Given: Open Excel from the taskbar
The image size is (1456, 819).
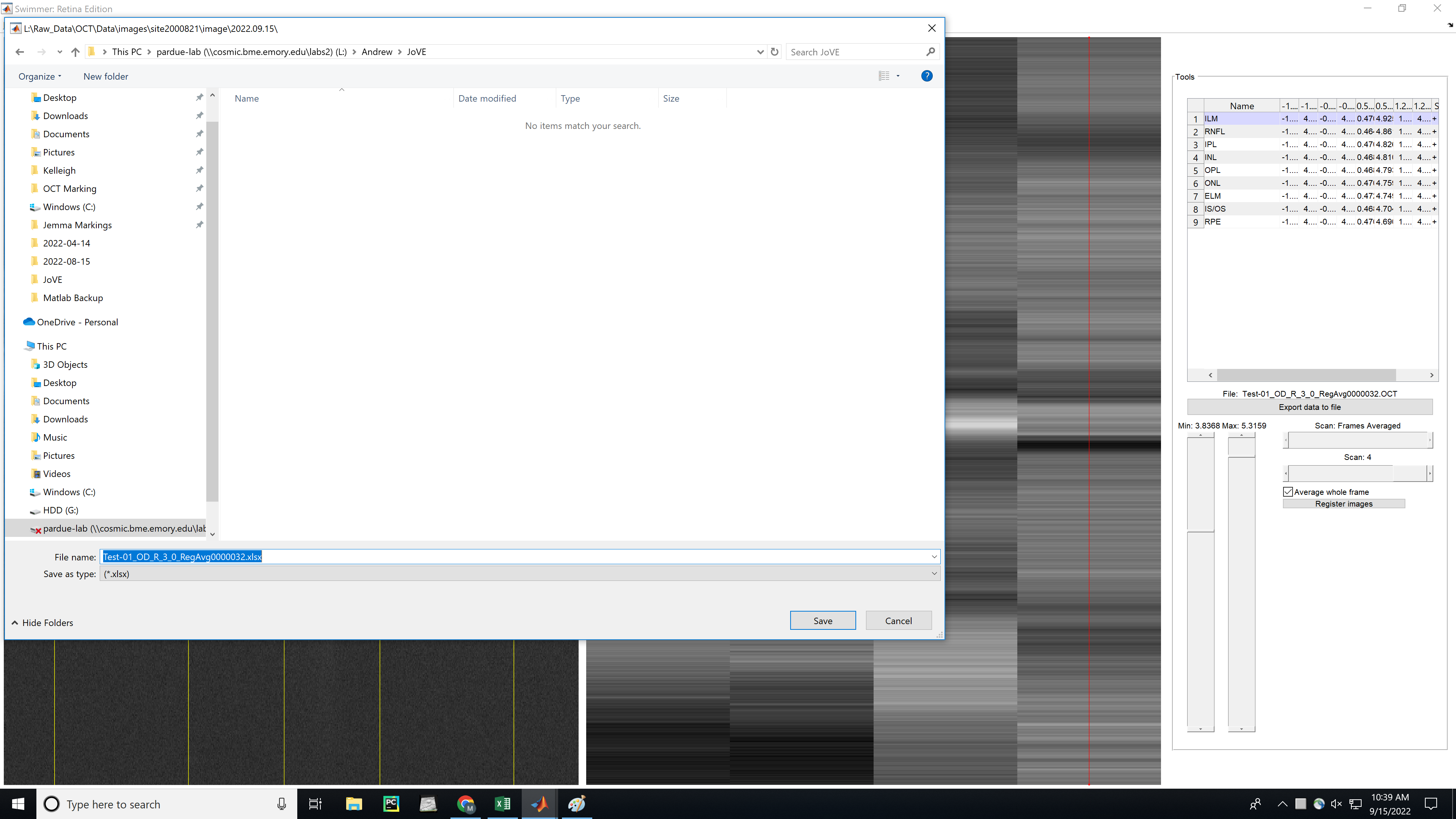Looking at the screenshot, I should coord(502,804).
